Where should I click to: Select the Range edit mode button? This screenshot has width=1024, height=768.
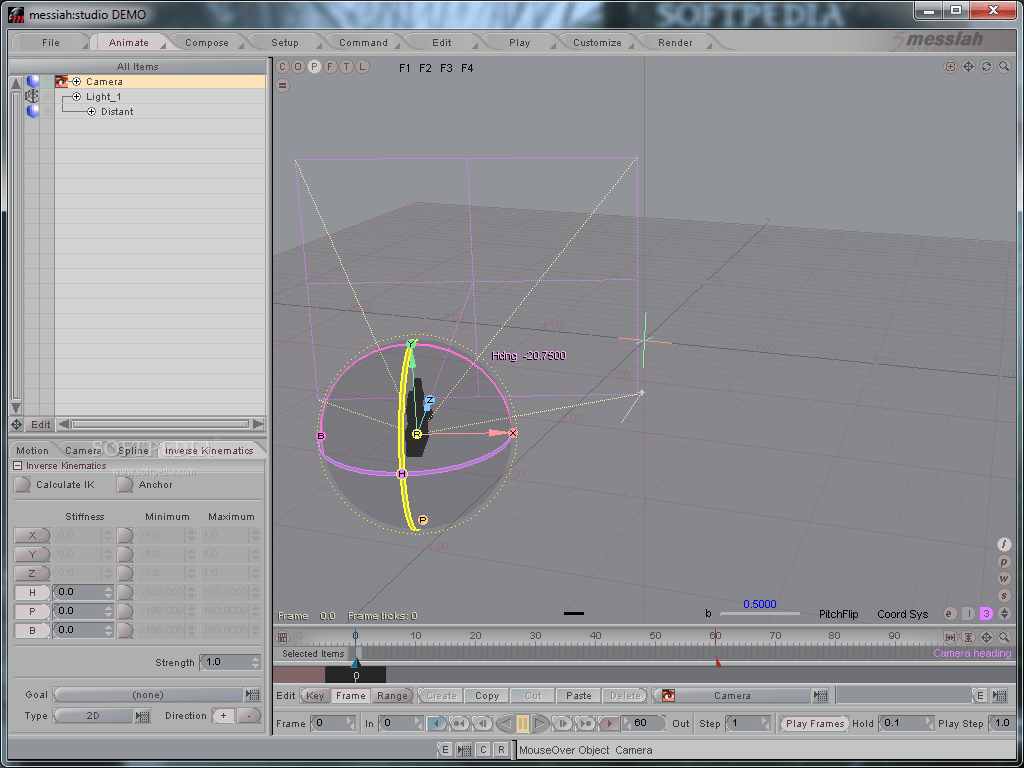click(392, 696)
